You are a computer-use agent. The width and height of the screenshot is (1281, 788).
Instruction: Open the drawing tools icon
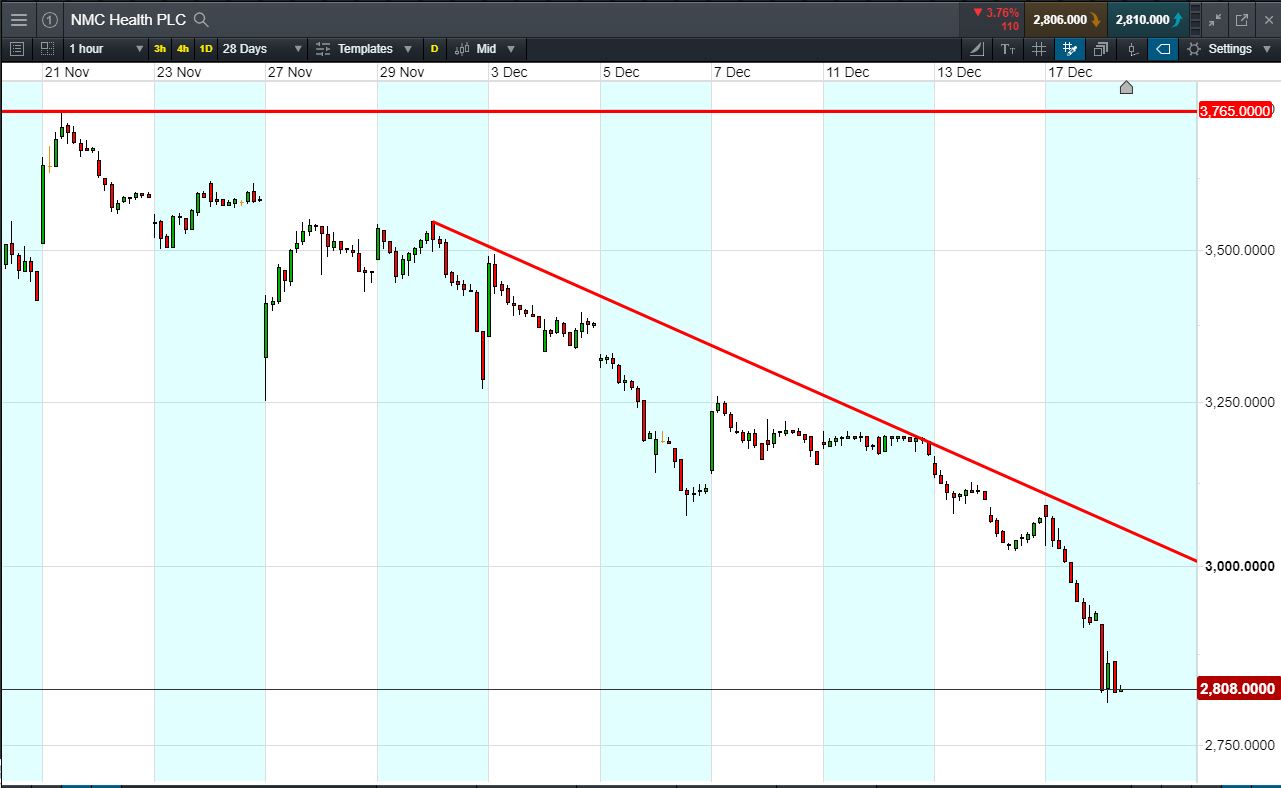tap(977, 48)
